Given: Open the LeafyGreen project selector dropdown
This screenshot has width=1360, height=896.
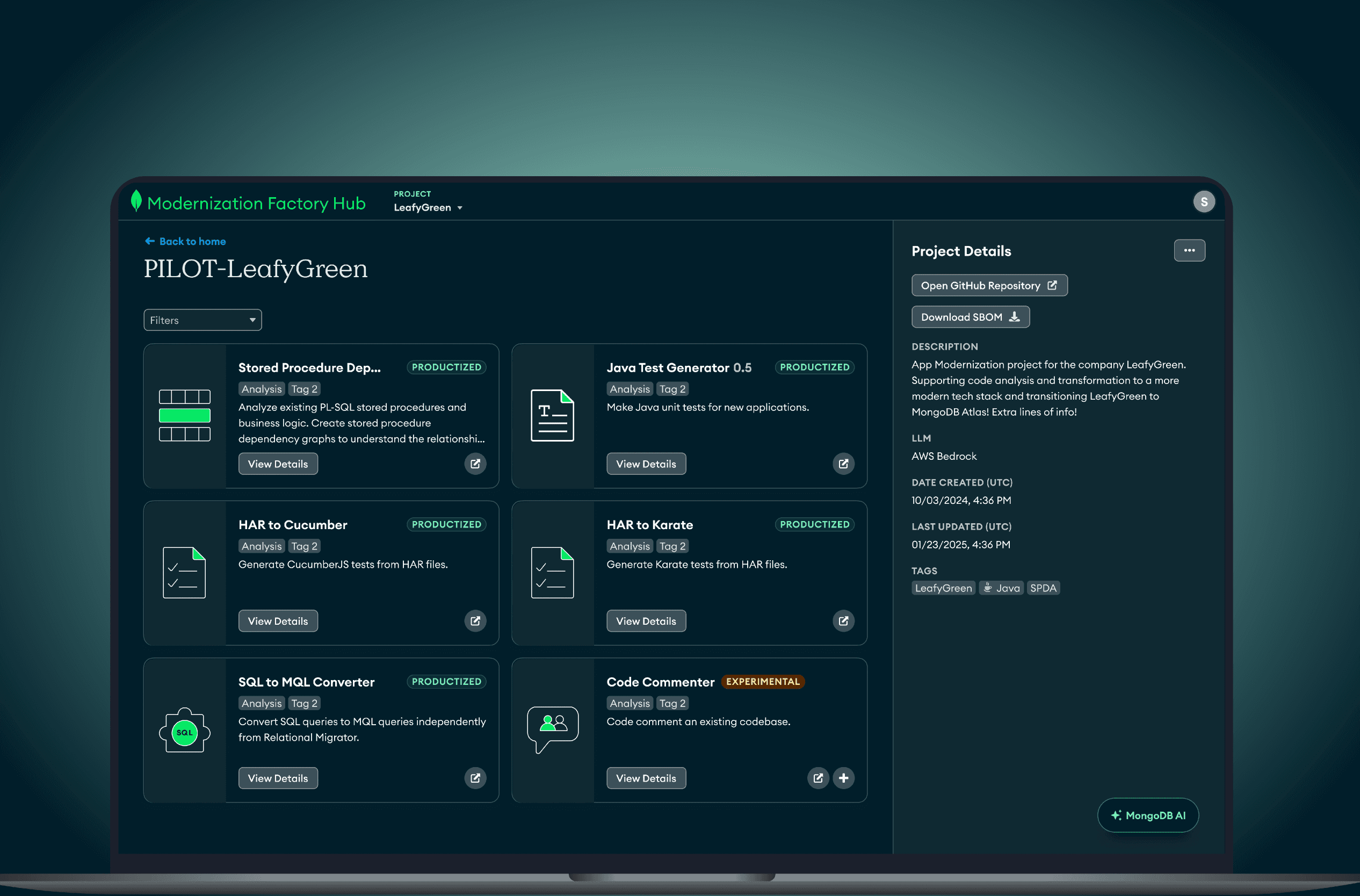Looking at the screenshot, I should pyautogui.click(x=428, y=207).
